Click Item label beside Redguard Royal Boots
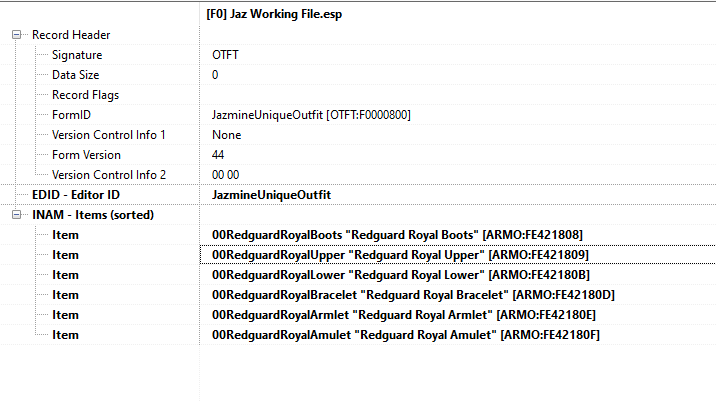 tap(65, 235)
